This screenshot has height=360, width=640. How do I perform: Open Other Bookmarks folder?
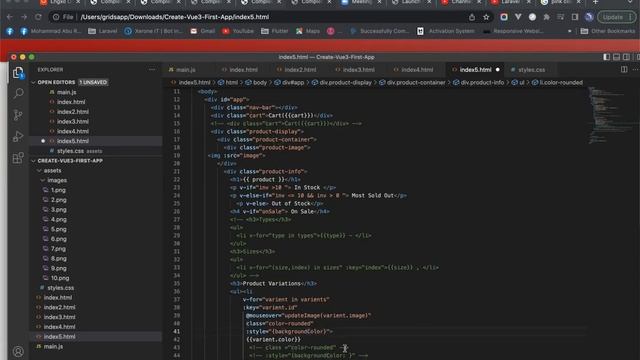click(x=608, y=31)
